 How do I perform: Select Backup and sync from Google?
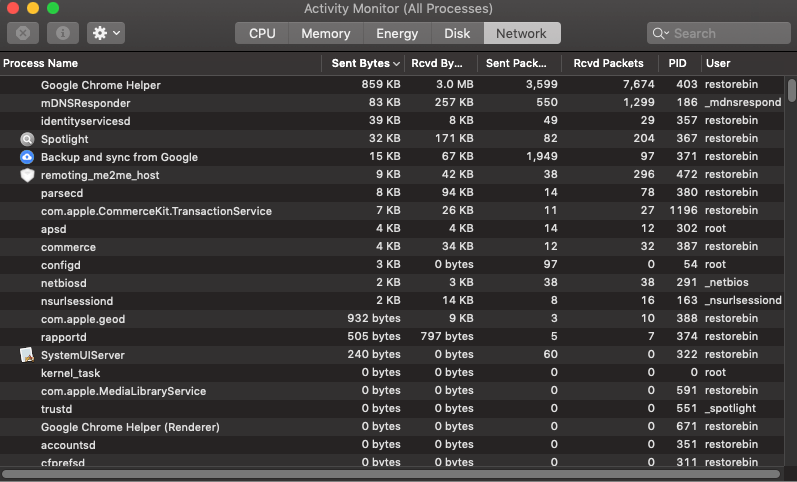pyautogui.click(x=119, y=157)
